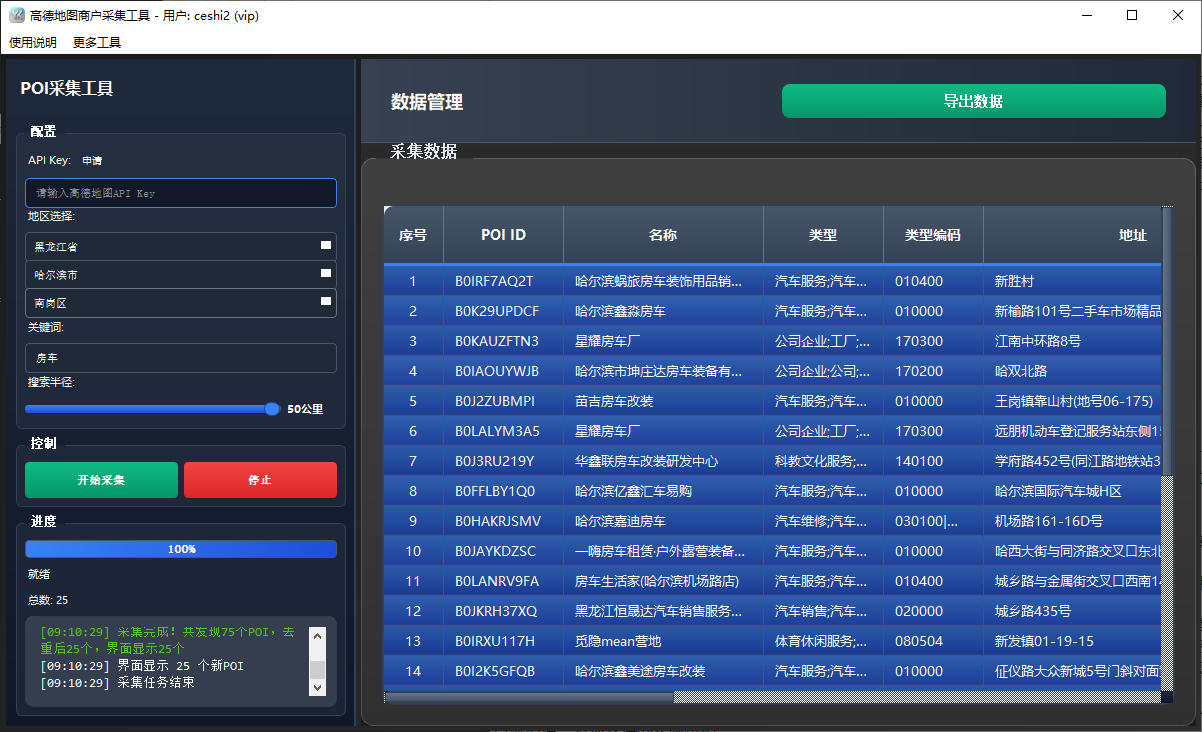
Task: Open the 申请 link next to API Key
Action: [91, 158]
